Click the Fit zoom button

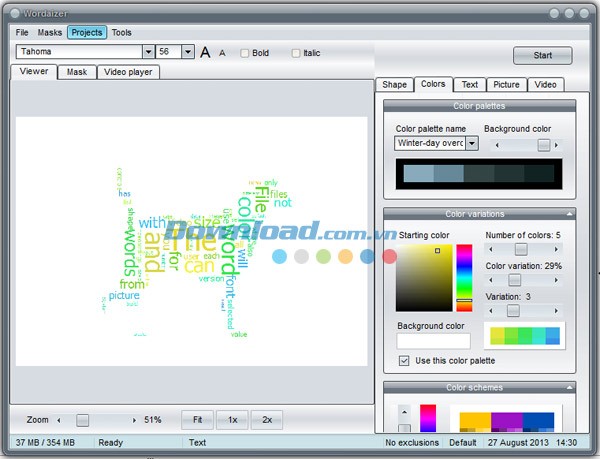[x=196, y=420]
